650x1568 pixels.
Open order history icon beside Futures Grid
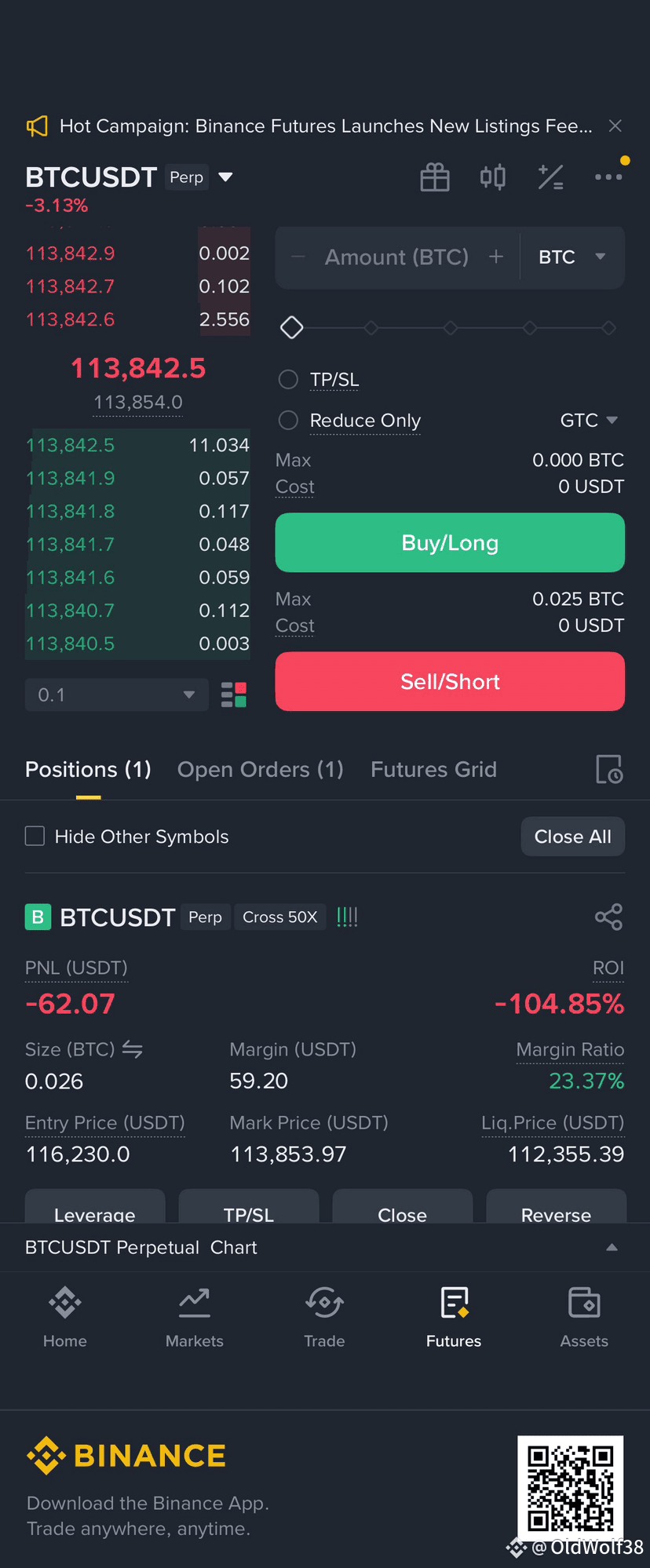609,769
